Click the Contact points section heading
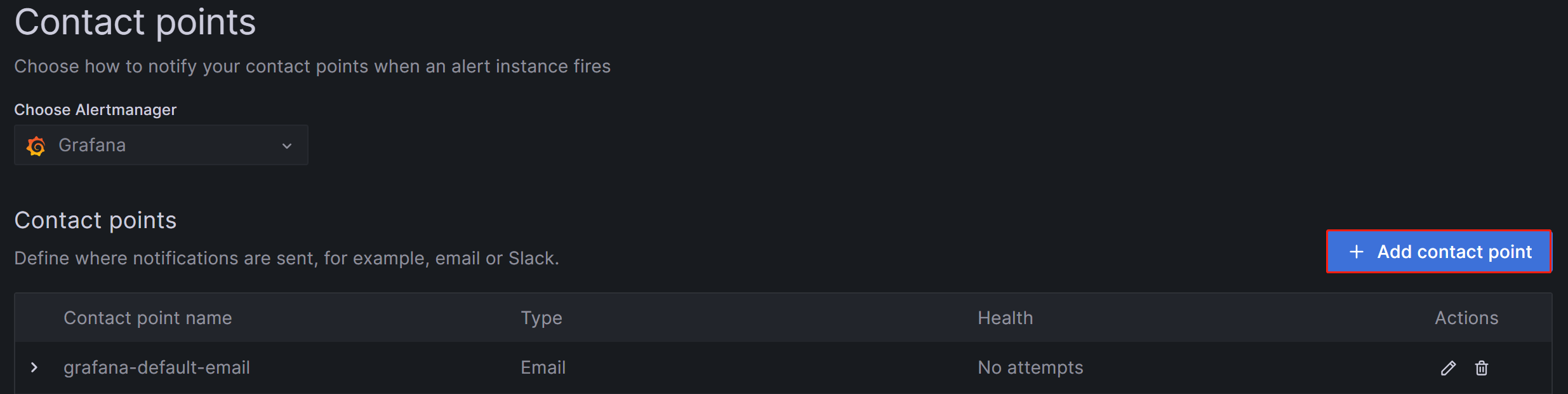1568x394 pixels. coord(95,220)
